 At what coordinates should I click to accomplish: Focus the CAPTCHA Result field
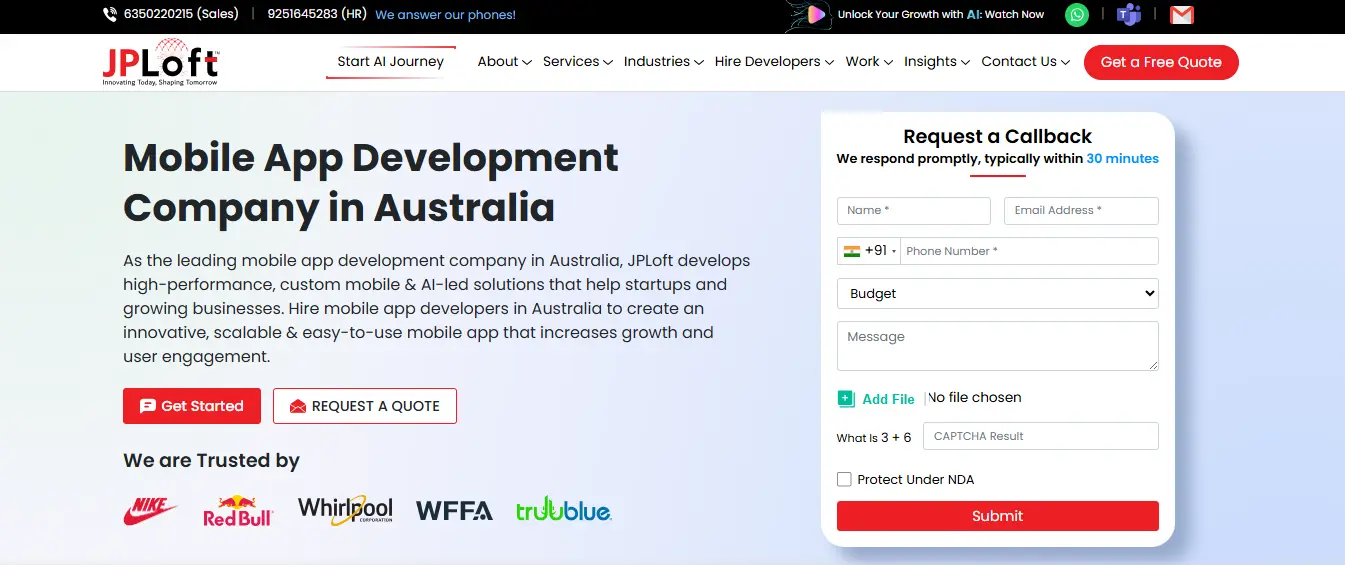point(1041,436)
